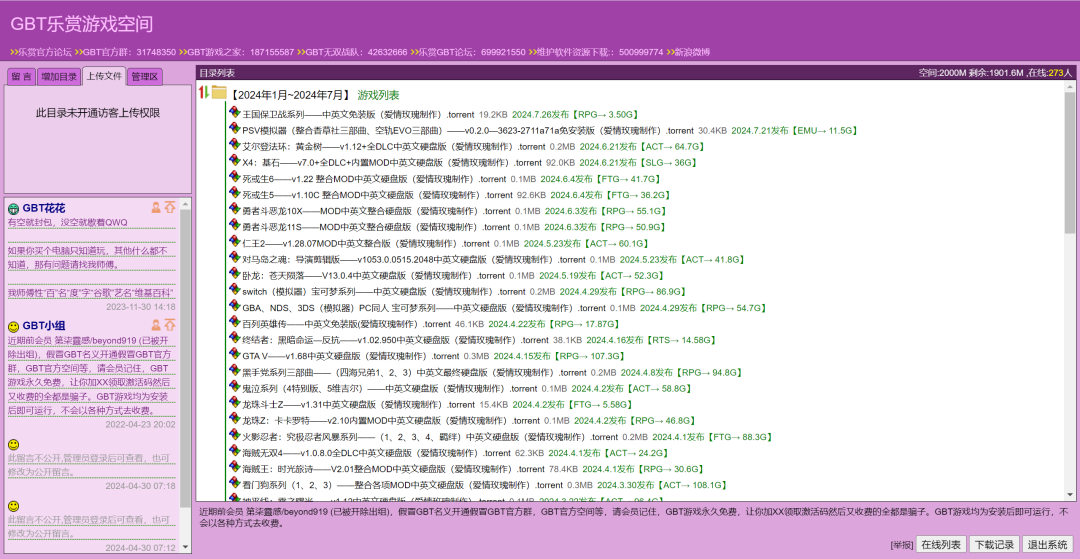Click the red-green sort arrows icon

click(203, 92)
